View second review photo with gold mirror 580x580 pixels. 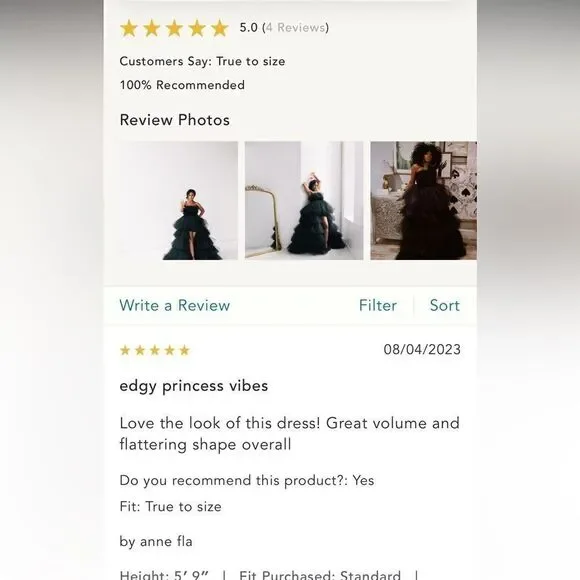tap(304, 200)
